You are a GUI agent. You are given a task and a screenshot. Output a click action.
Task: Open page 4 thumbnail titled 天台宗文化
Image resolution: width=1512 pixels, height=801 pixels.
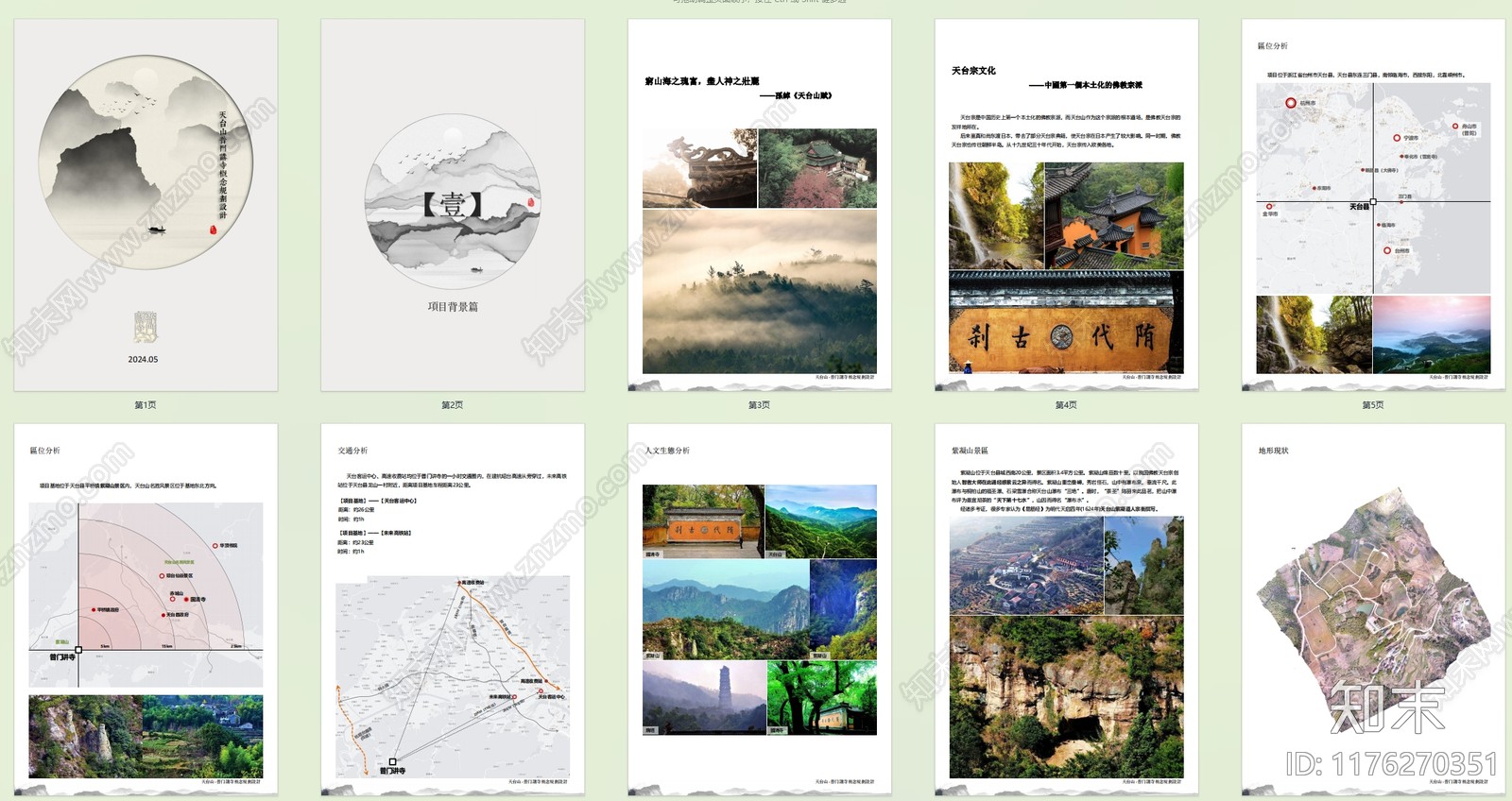(x=1067, y=205)
